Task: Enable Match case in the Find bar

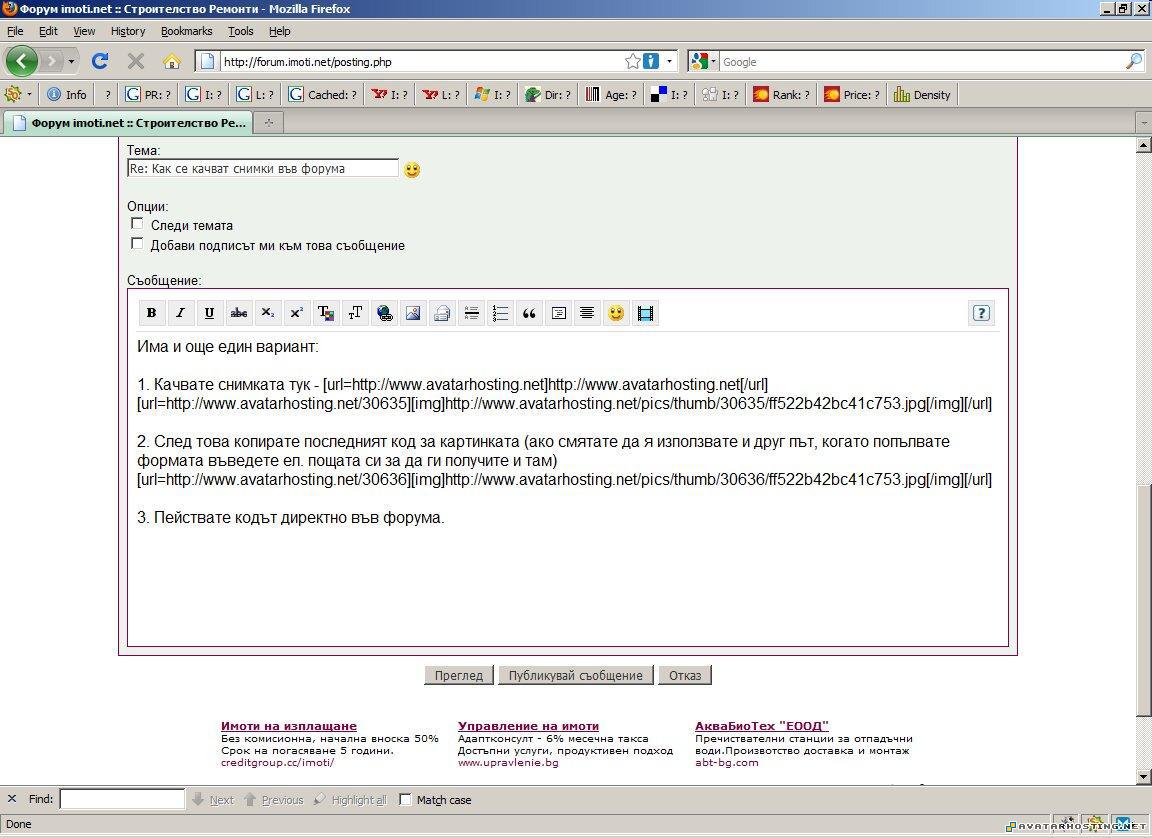Action: pos(405,799)
